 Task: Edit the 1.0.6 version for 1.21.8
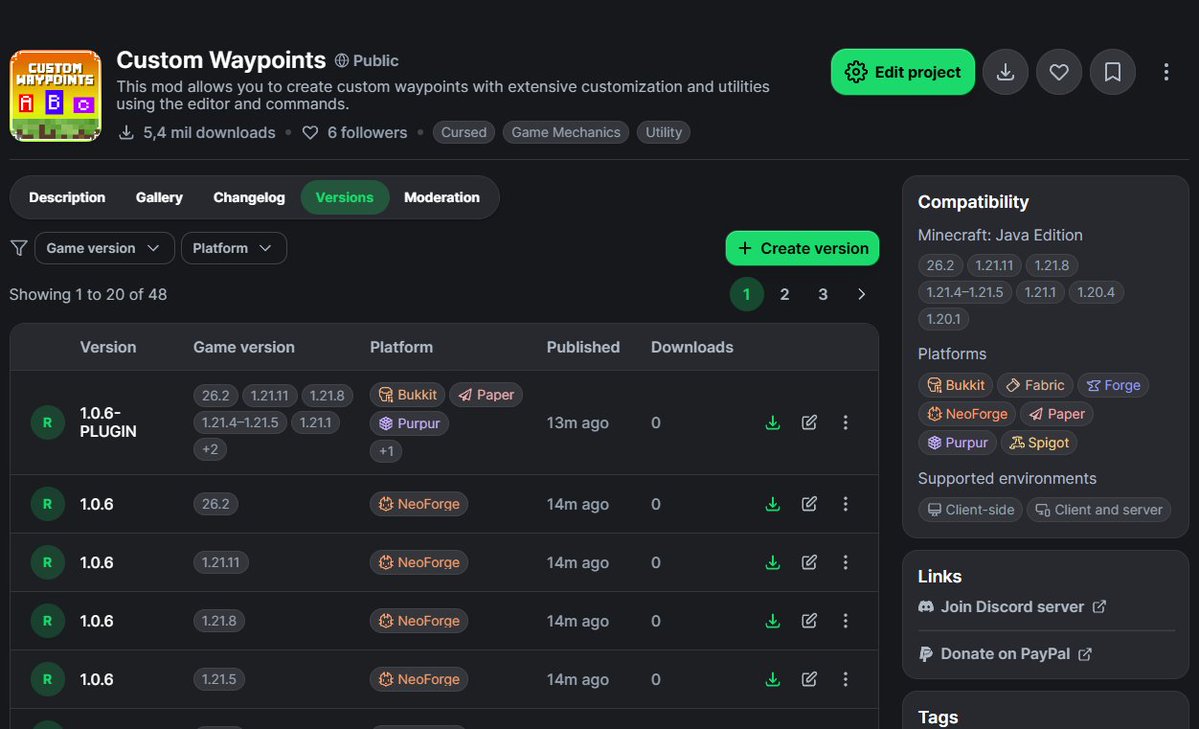tap(809, 620)
